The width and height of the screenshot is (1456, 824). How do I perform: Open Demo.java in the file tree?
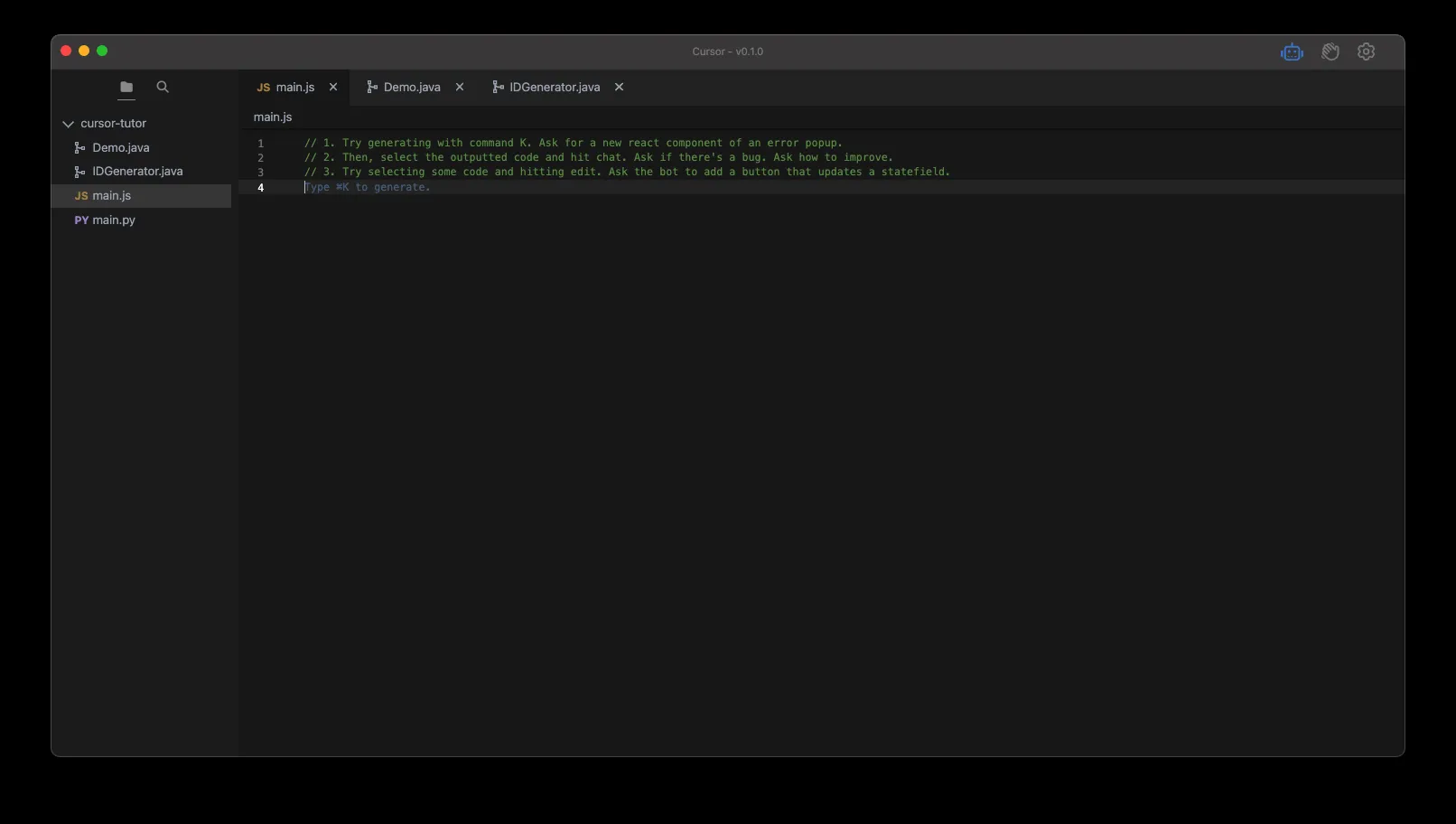pyautogui.click(x=121, y=147)
